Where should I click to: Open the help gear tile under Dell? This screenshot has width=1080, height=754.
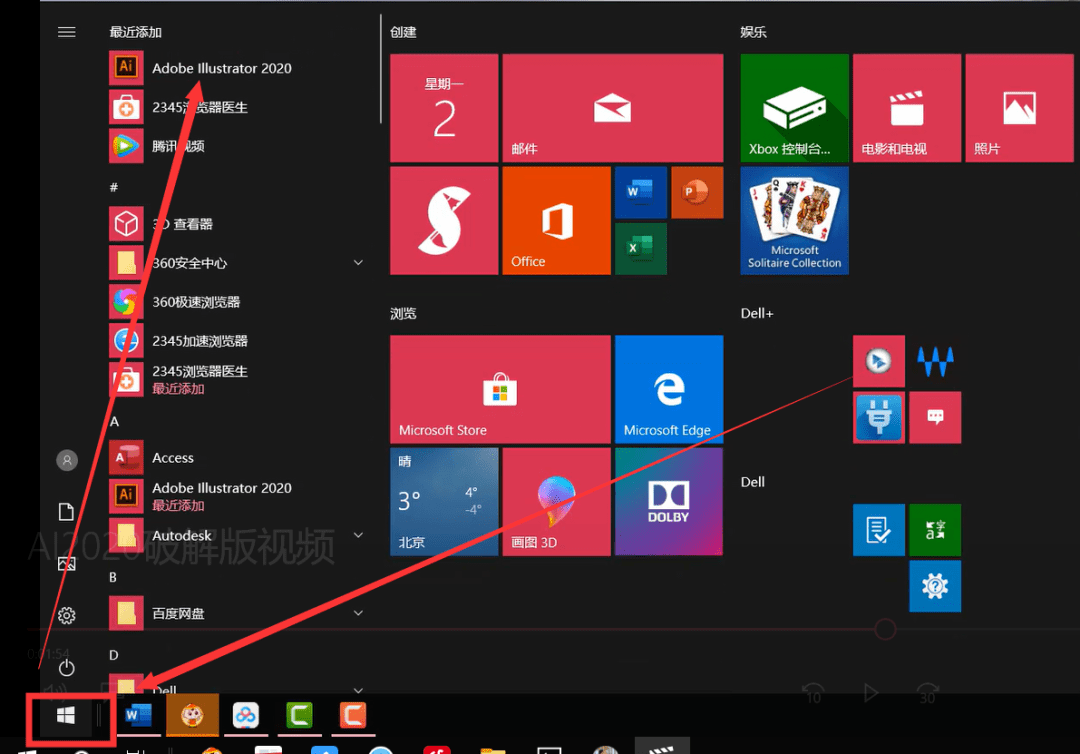pos(935,586)
